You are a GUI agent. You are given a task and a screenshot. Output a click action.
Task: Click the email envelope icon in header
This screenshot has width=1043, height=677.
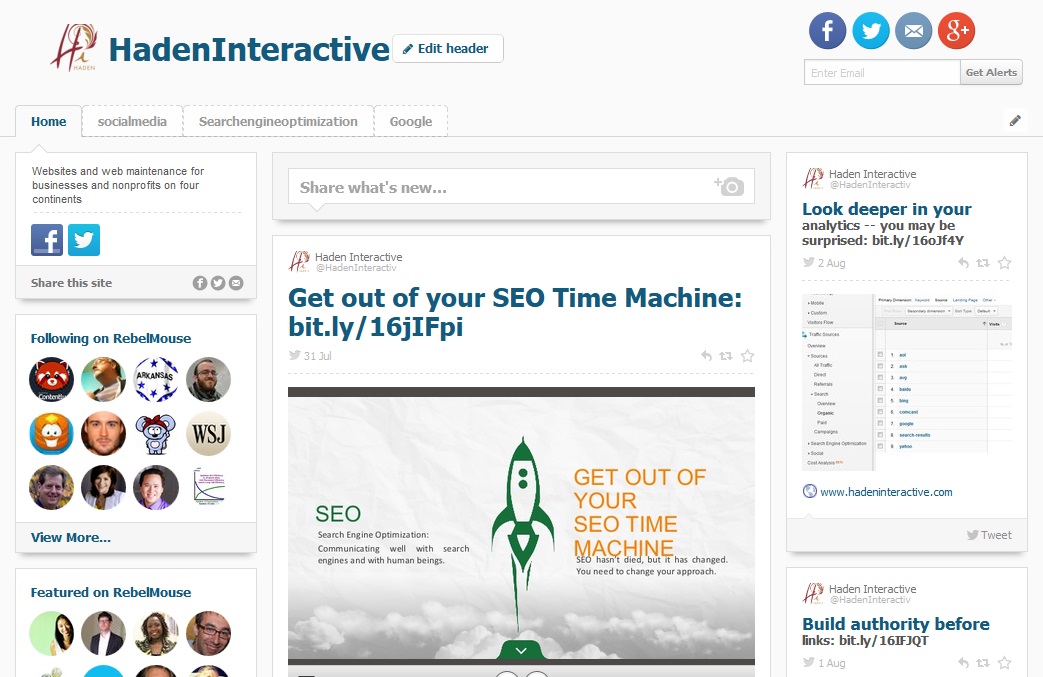(x=913, y=31)
